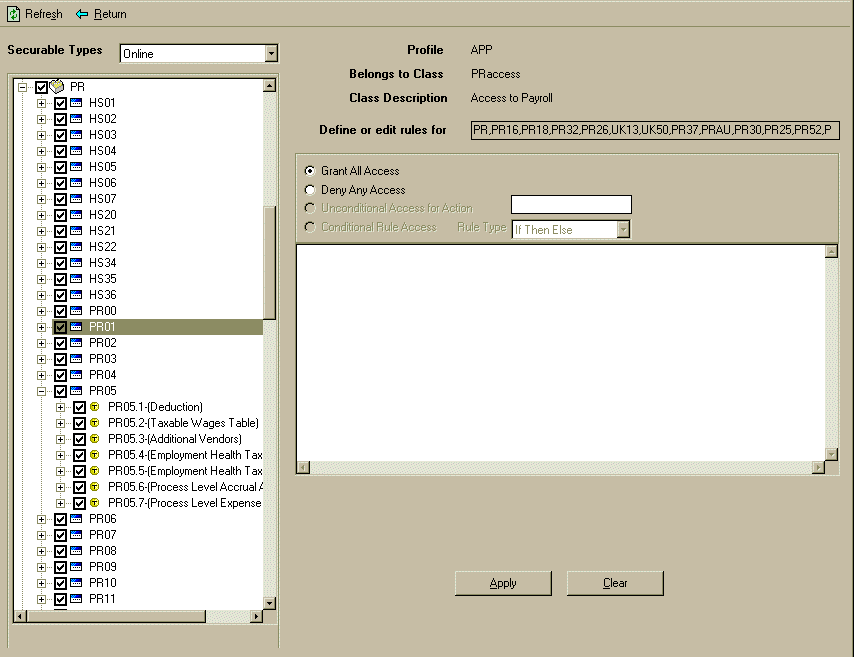The height and width of the screenshot is (657, 854).
Task: Select the Grant All Access radio button
Action: (x=310, y=171)
